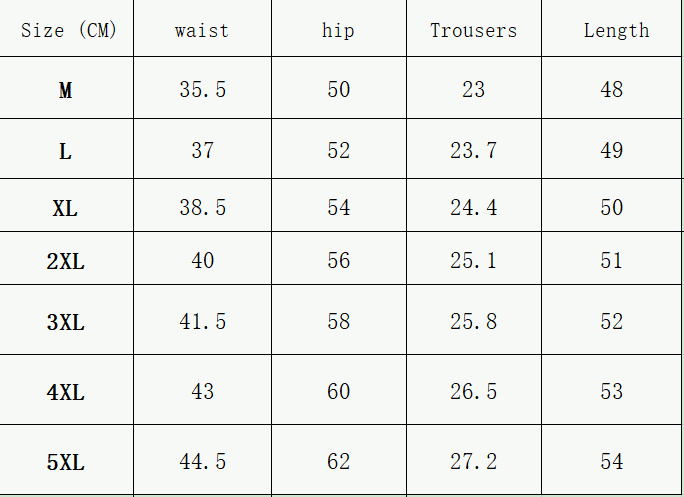The height and width of the screenshot is (497, 684).
Task: Select the M size row label
Action: point(66,90)
